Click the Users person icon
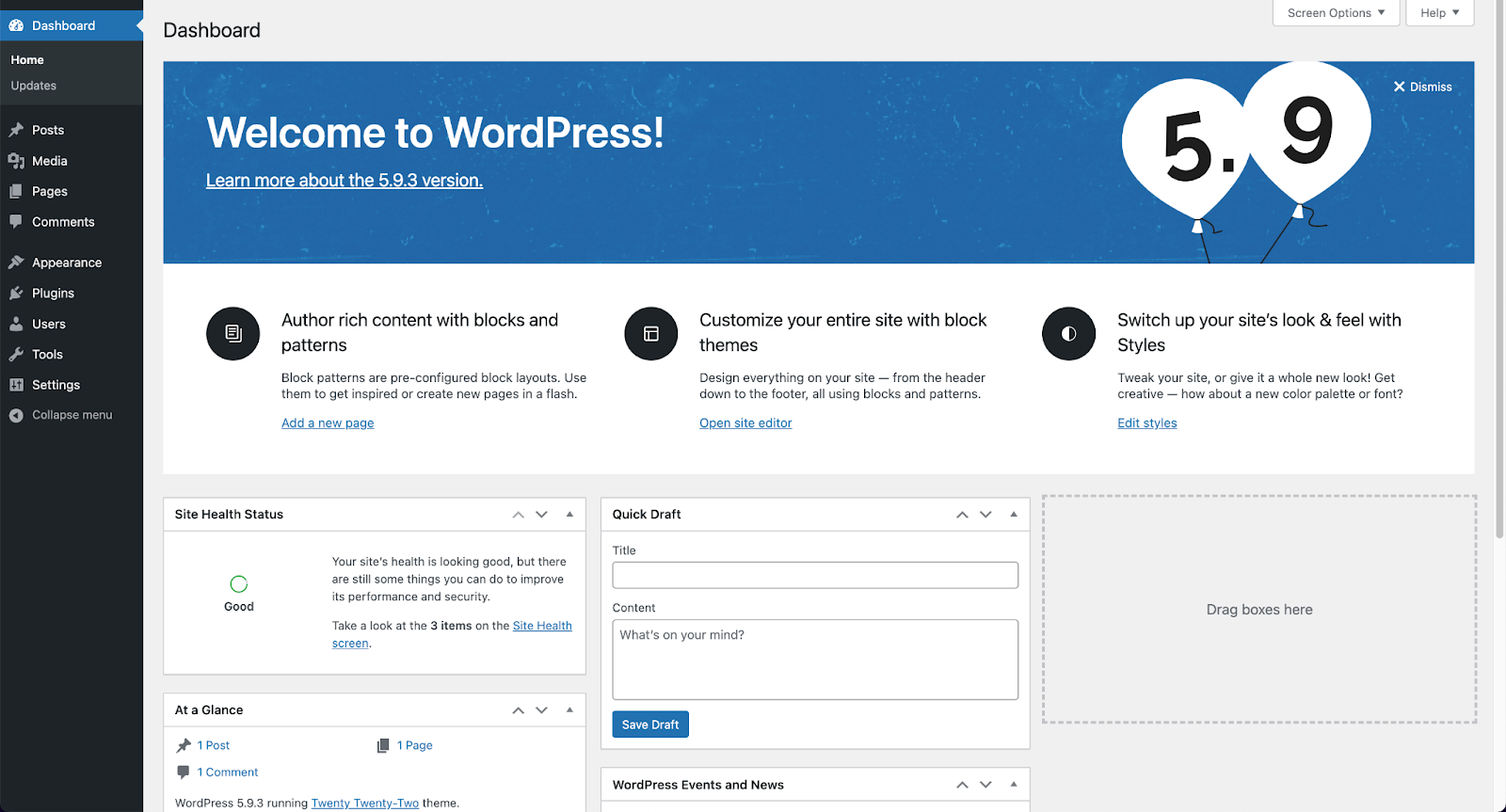Viewport: 1506px width, 812px height. [x=16, y=324]
